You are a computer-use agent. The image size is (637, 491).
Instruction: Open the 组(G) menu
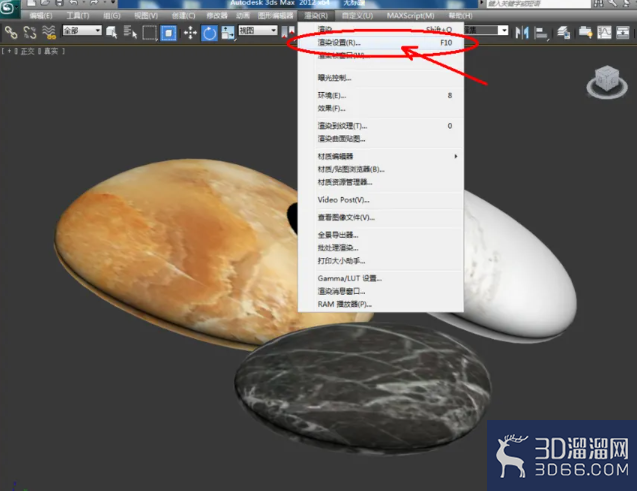[x=112, y=16]
